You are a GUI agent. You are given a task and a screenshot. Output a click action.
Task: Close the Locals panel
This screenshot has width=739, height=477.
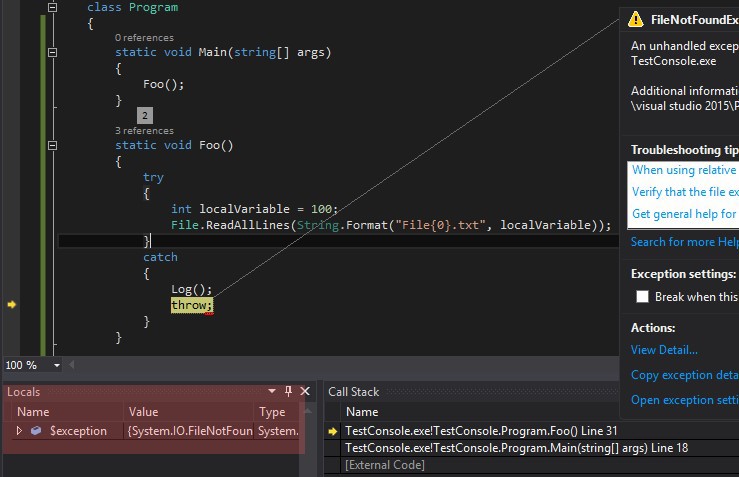point(305,391)
